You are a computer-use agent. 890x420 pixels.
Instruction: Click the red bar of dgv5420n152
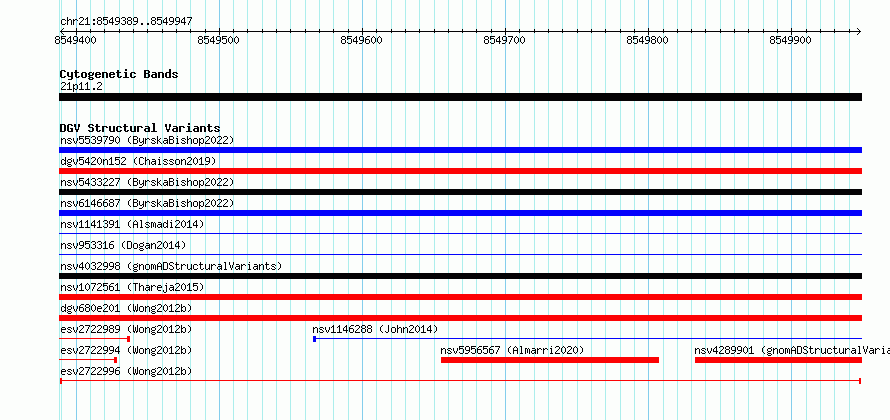pos(460,171)
